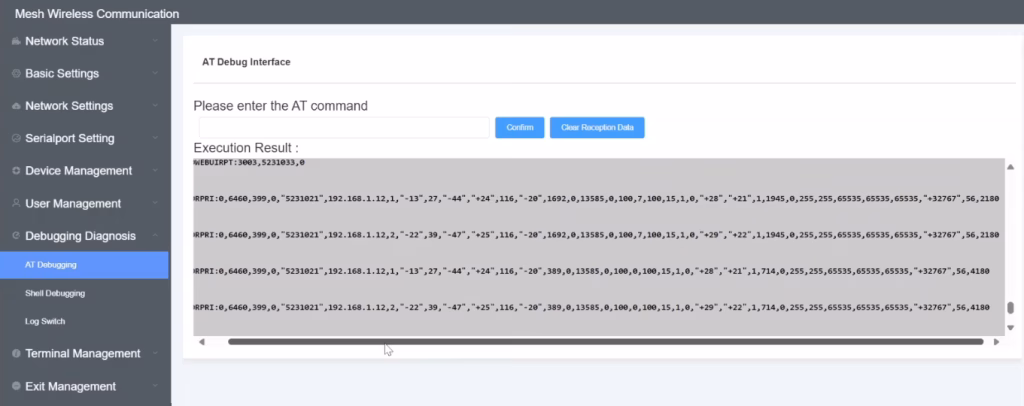The width and height of the screenshot is (1024, 406).
Task: Click the Network Status sidebar icon
Action: coord(16,41)
